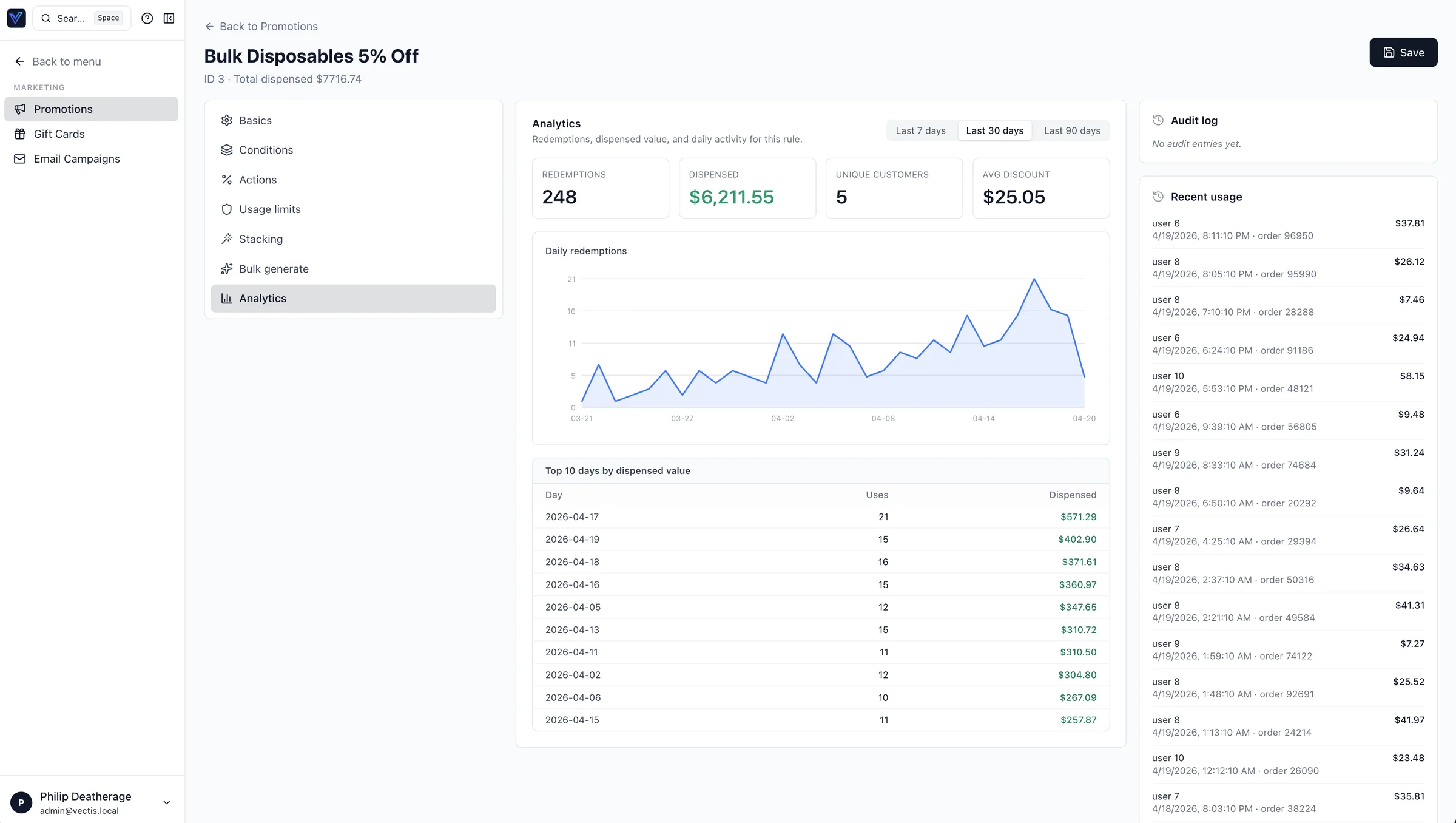Select the Conditions layers icon
Image resolution: width=1456 pixels, height=823 pixels.
(227, 150)
